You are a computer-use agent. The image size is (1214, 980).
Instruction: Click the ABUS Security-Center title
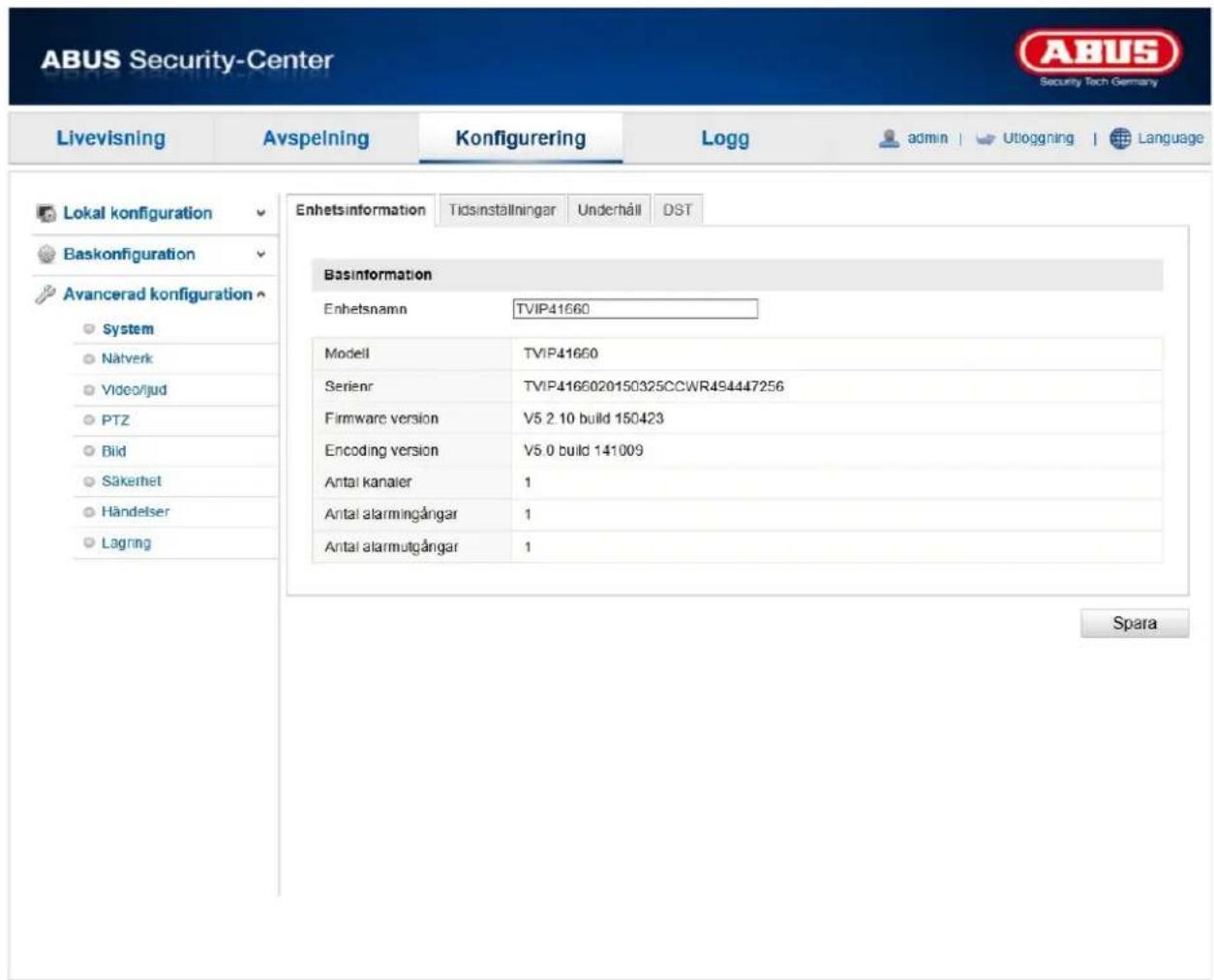tap(187, 60)
